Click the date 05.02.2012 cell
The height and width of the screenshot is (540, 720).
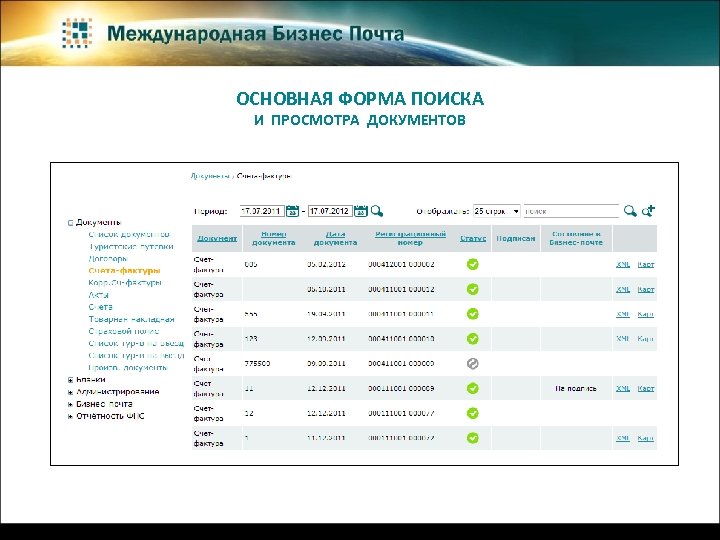point(326,264)
